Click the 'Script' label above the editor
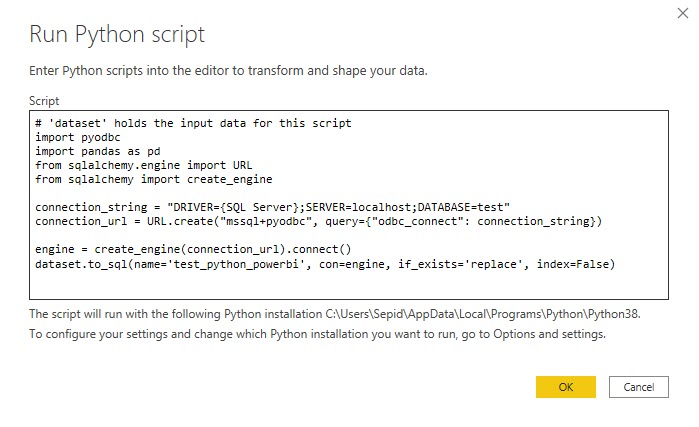The image size is (699, 427). tap(44, 101)
